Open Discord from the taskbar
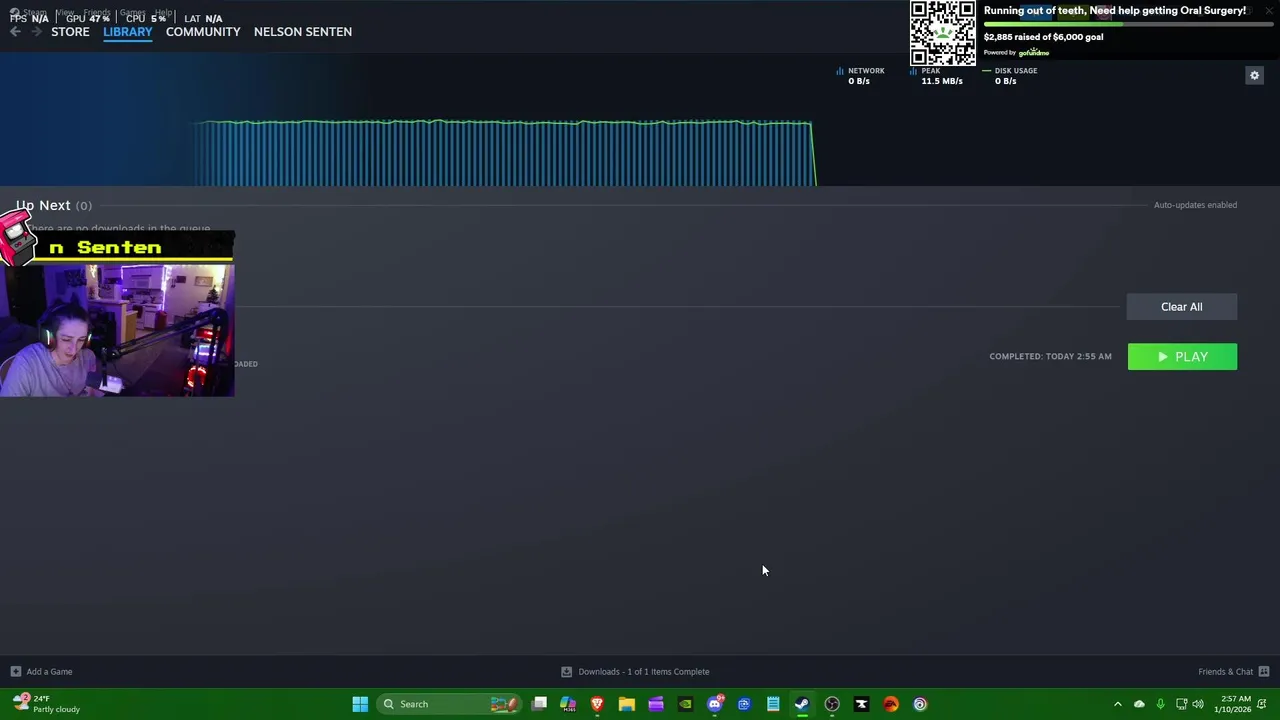Viewport: 1280px width, 720px height. 714,704
